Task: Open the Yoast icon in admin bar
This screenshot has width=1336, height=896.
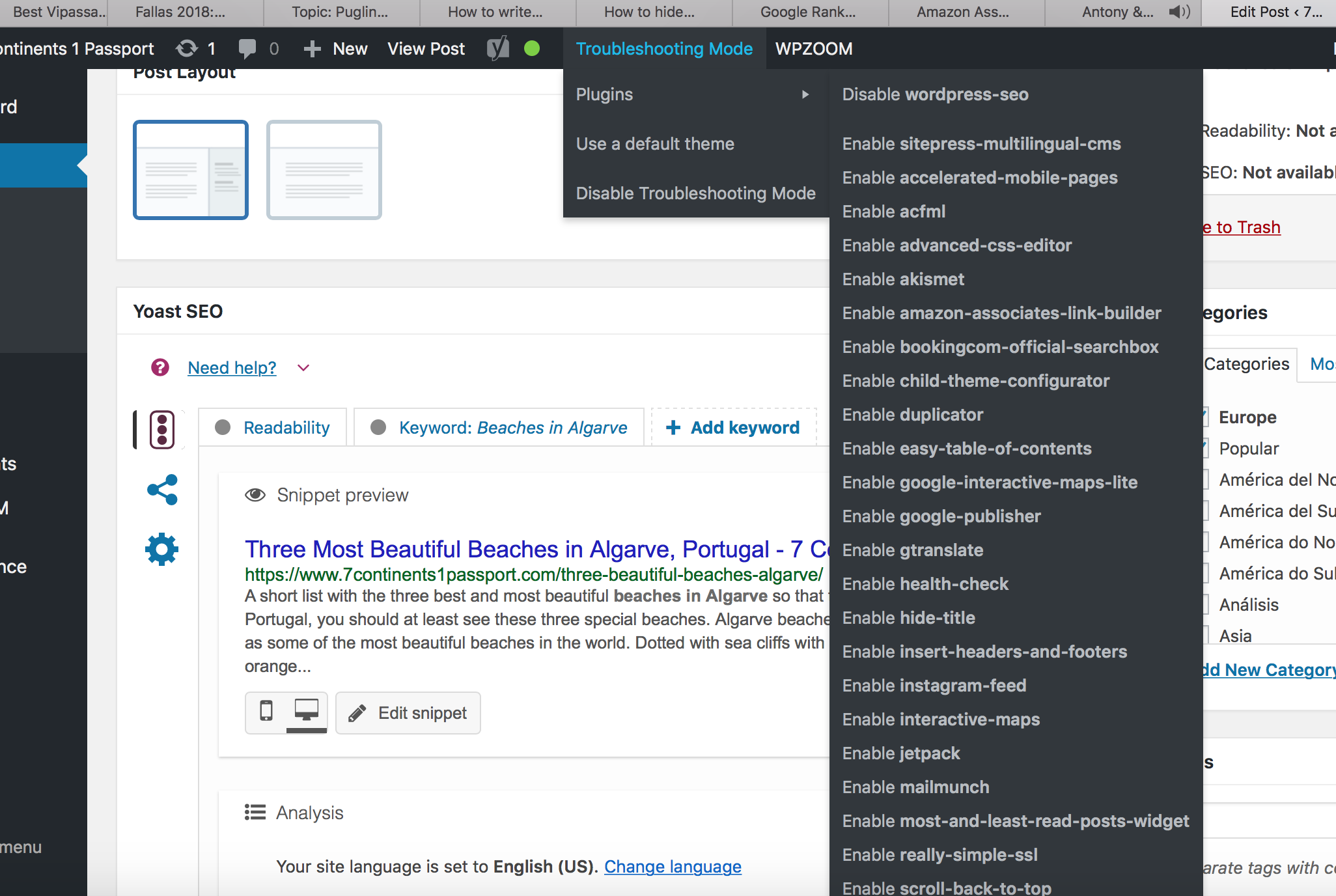Action: tap(498, 48)
